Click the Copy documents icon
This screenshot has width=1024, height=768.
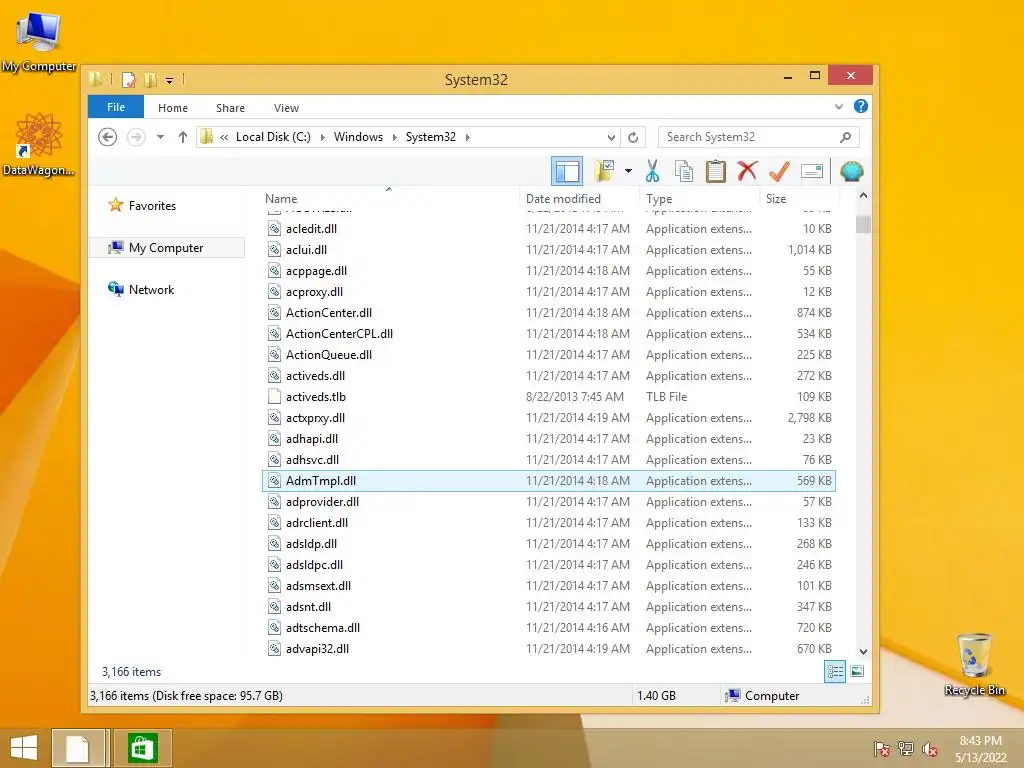[684, 172]
